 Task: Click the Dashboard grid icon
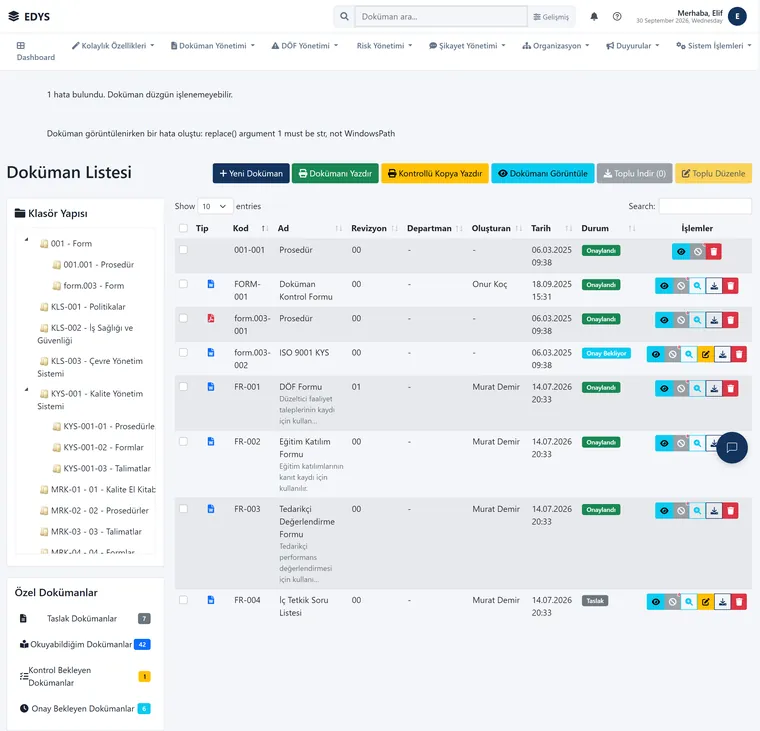point(20,46)
